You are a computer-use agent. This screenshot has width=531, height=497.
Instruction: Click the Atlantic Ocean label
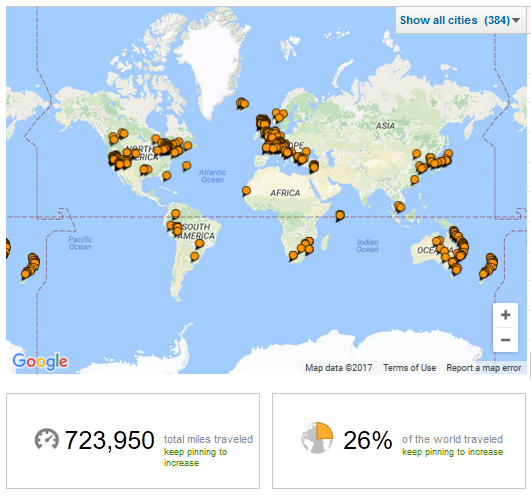tap(212, 176)
